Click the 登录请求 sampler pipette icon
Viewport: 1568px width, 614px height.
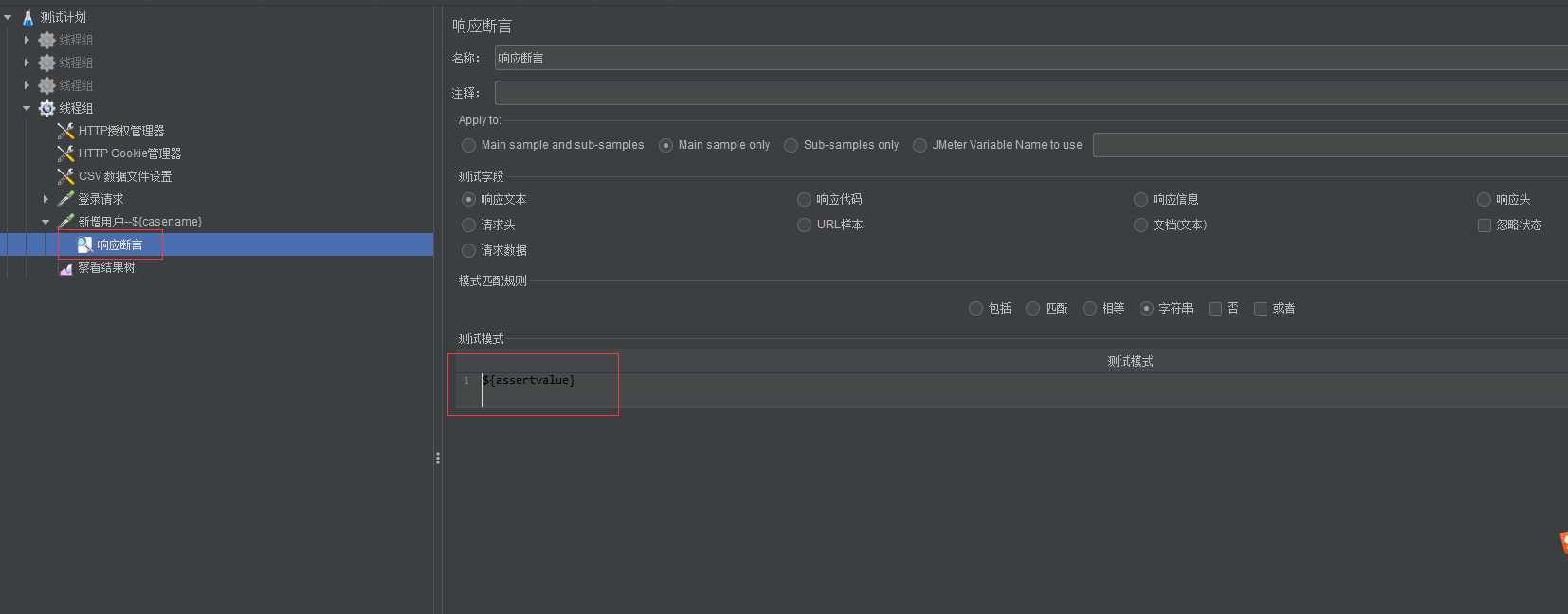point(65,199)
